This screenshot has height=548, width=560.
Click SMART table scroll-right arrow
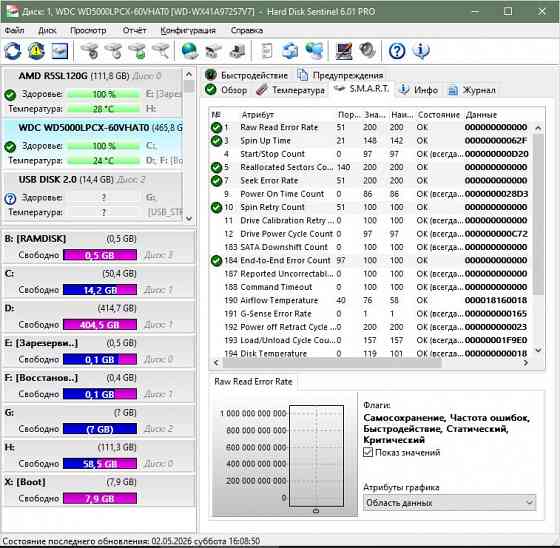coord(525,363)
